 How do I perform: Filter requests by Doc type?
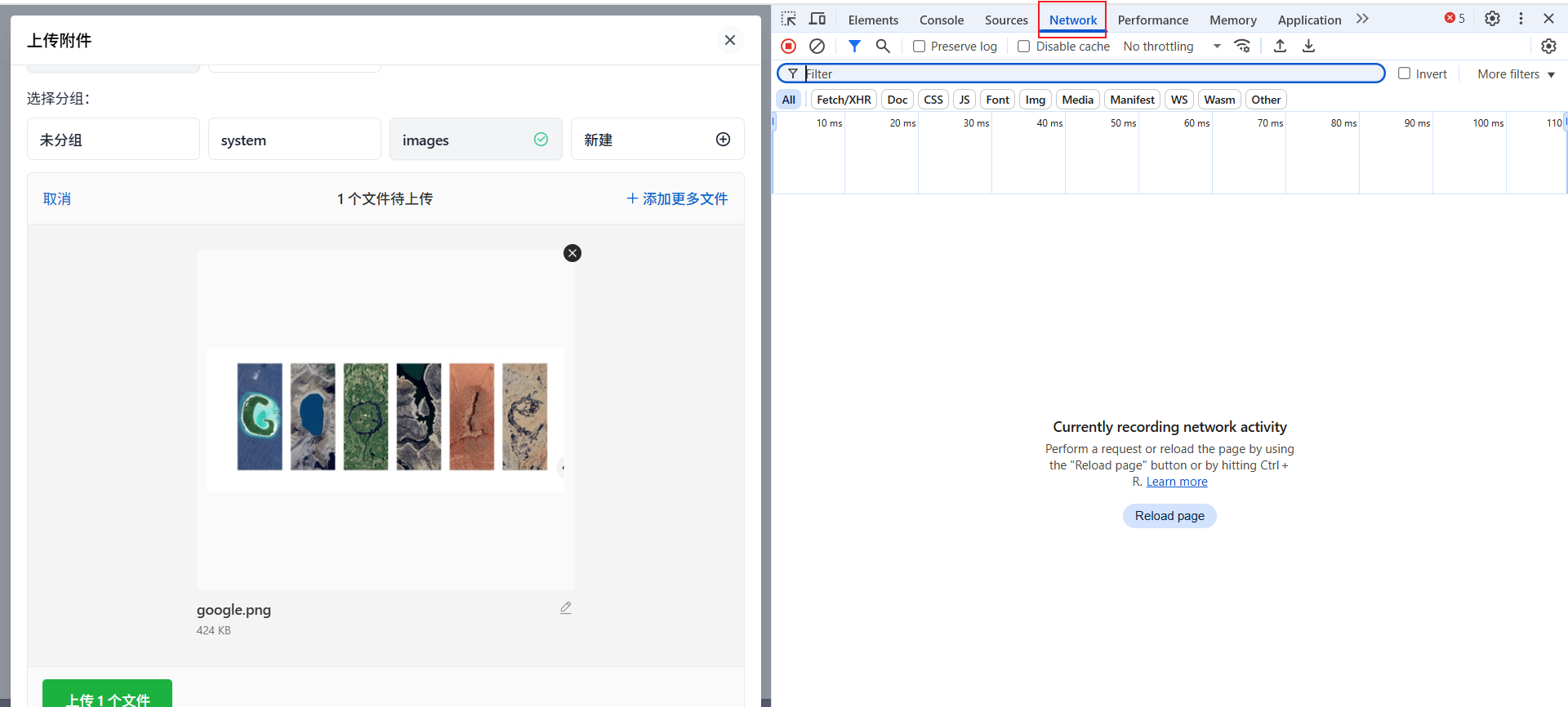click(897, 100)
